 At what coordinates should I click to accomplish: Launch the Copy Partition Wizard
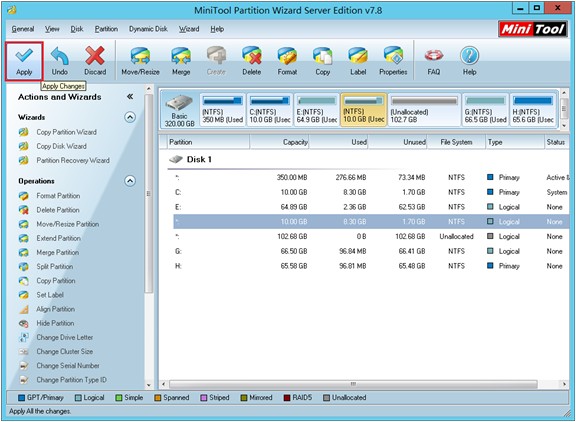pos(66,132)
